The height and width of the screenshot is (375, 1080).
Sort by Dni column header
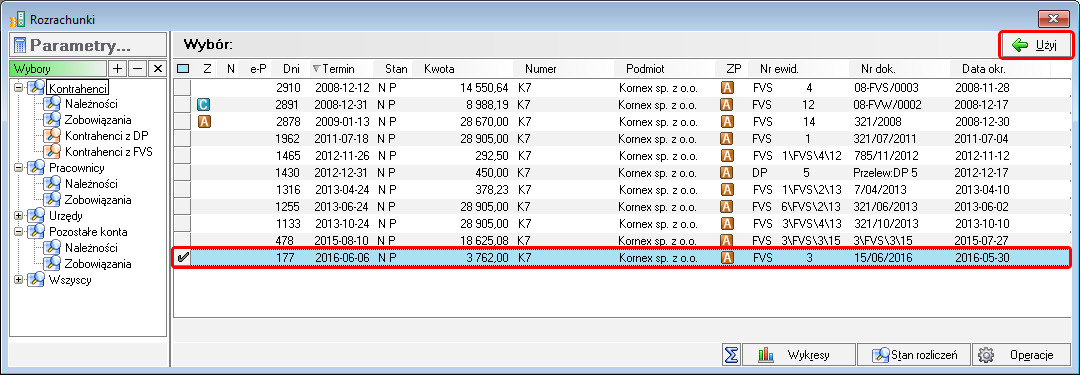pos(291,69)
